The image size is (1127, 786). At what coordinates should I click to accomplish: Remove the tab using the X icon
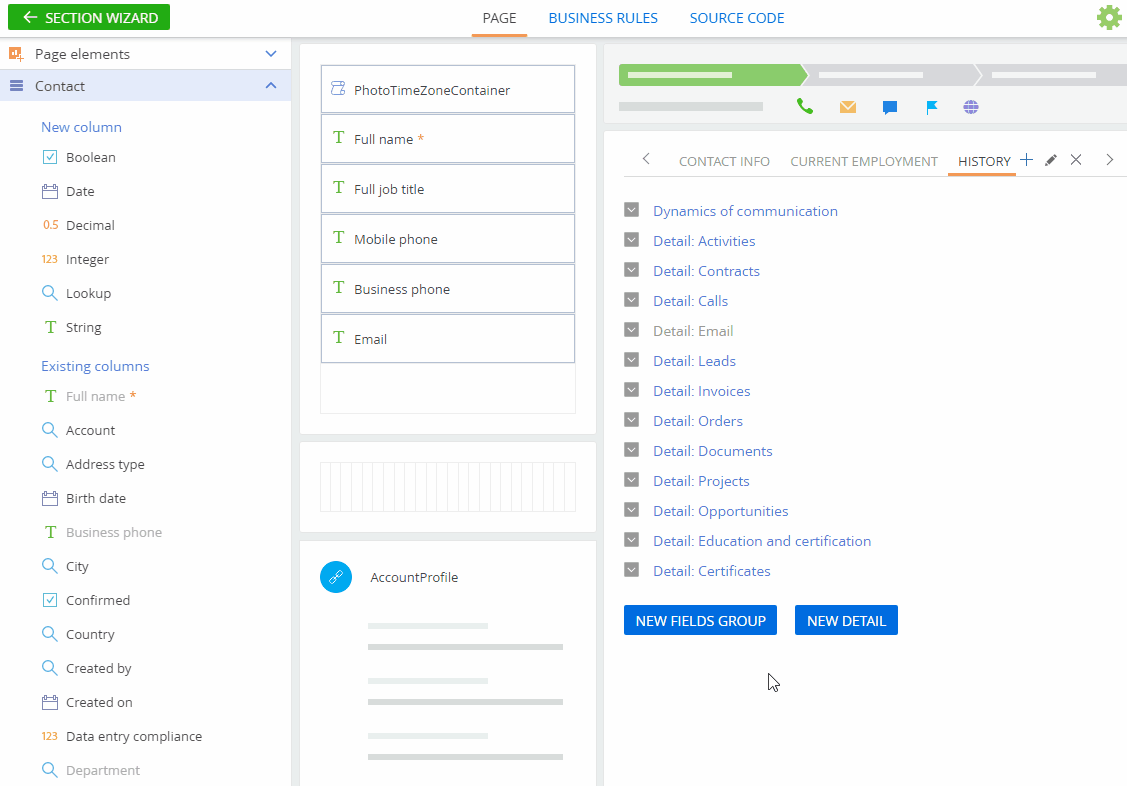[1075, 160]
